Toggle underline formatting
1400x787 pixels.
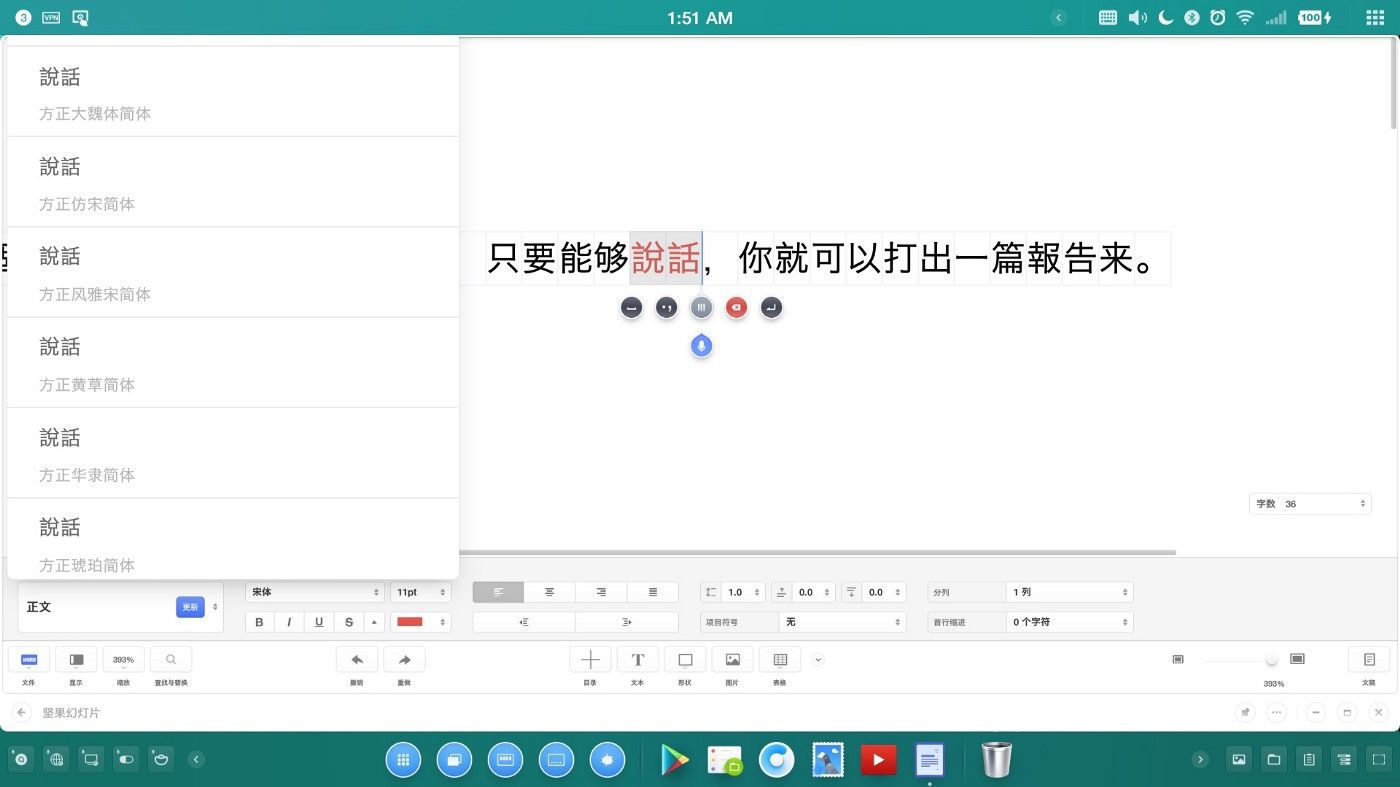tap(319, 622)
